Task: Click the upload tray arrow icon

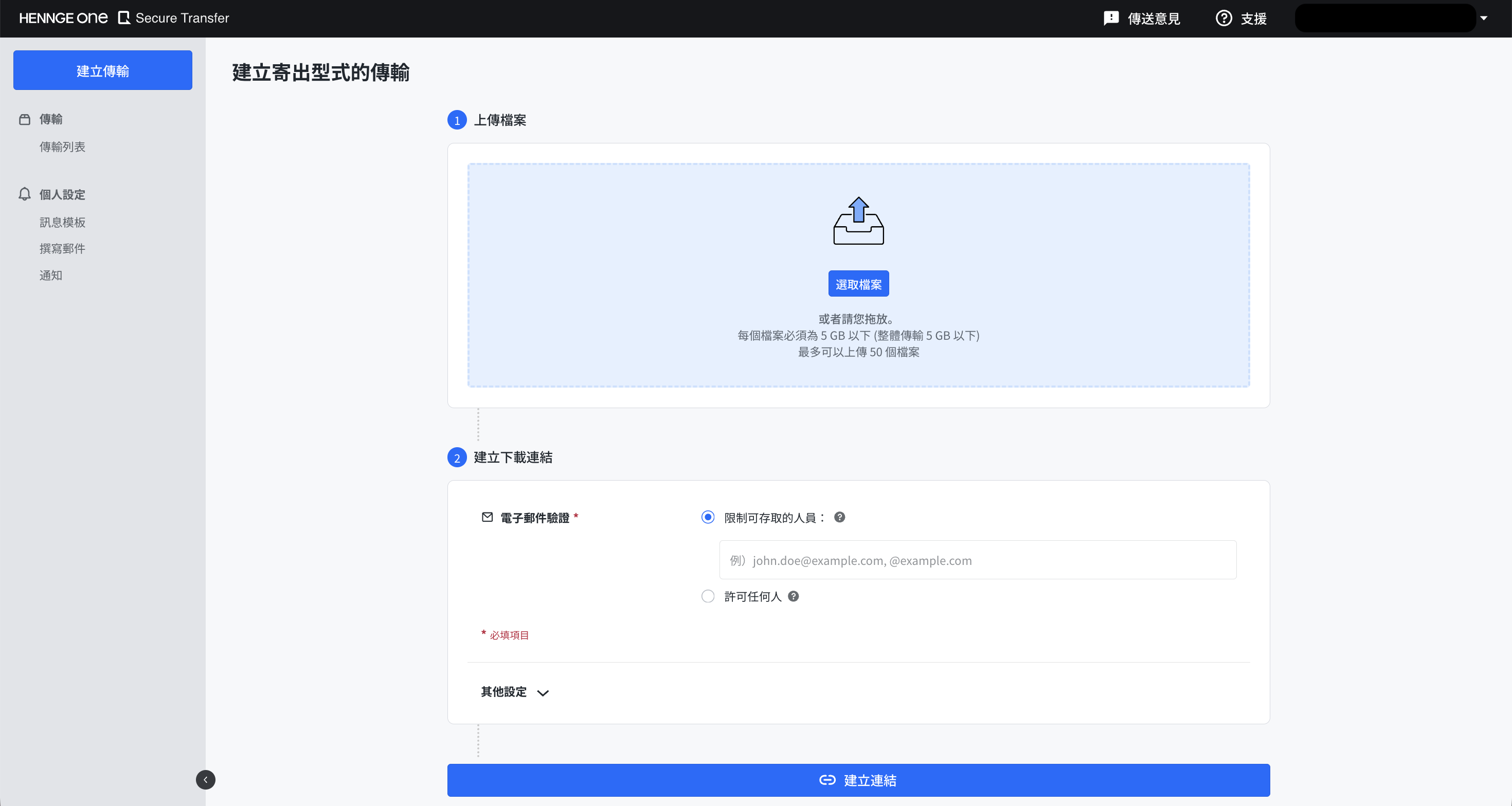Action: pos(858,221)
